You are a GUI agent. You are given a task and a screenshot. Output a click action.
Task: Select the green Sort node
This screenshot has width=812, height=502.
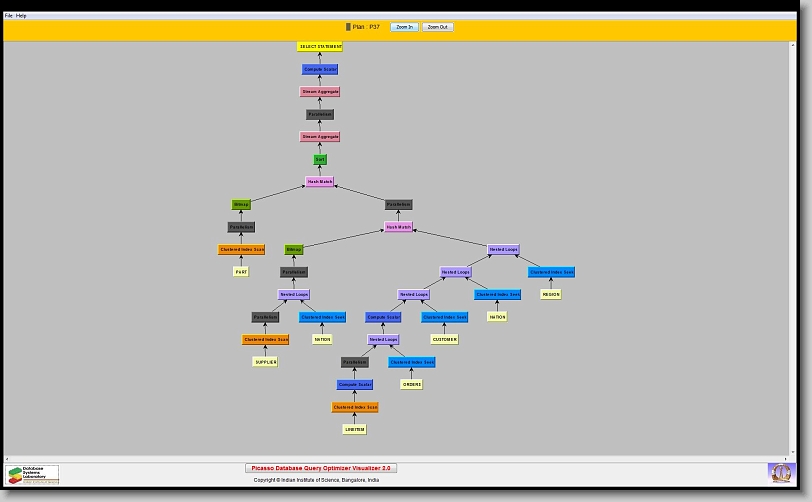tap(320, 160)
